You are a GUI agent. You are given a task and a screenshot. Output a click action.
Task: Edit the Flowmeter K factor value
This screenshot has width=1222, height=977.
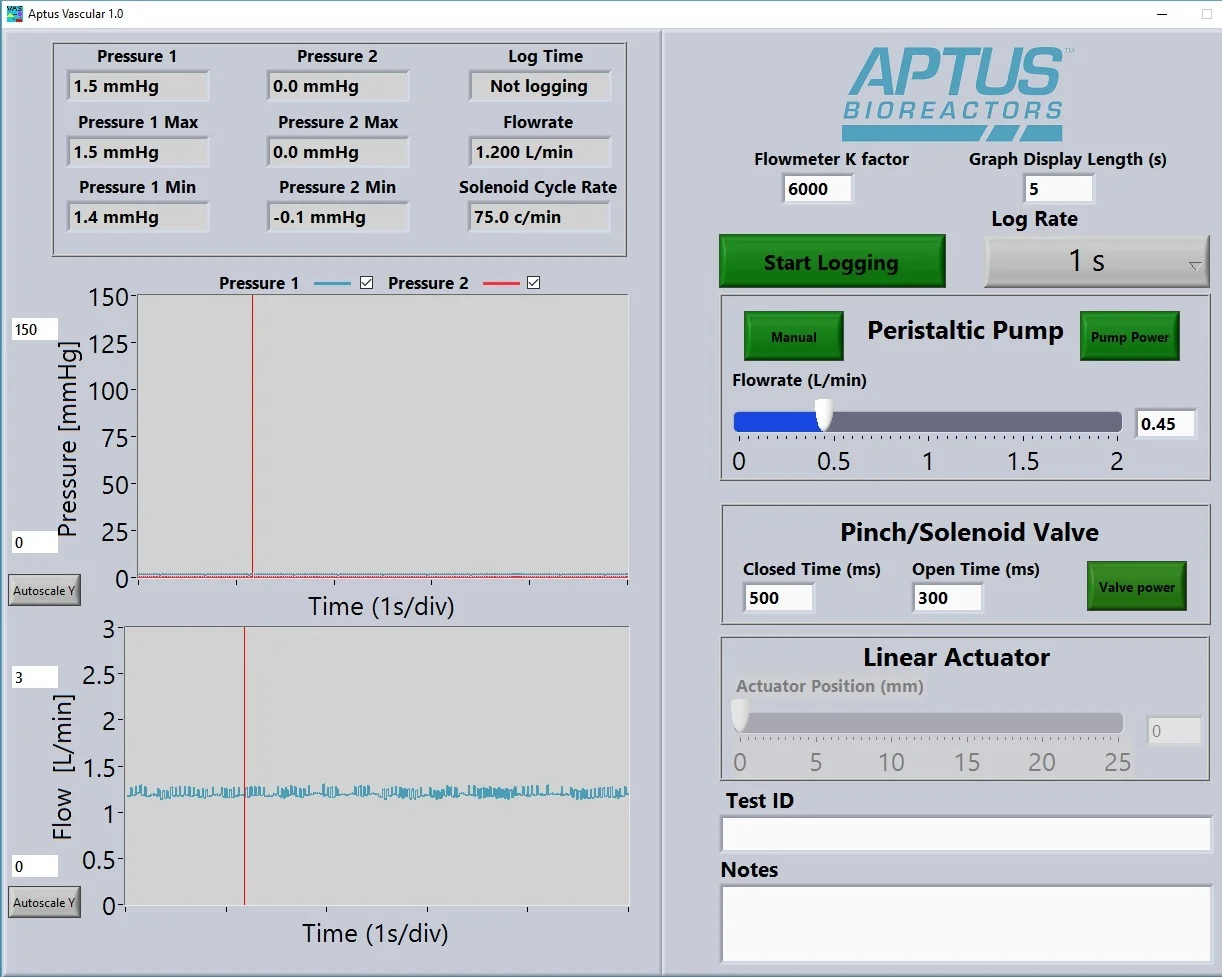point(817,188)
